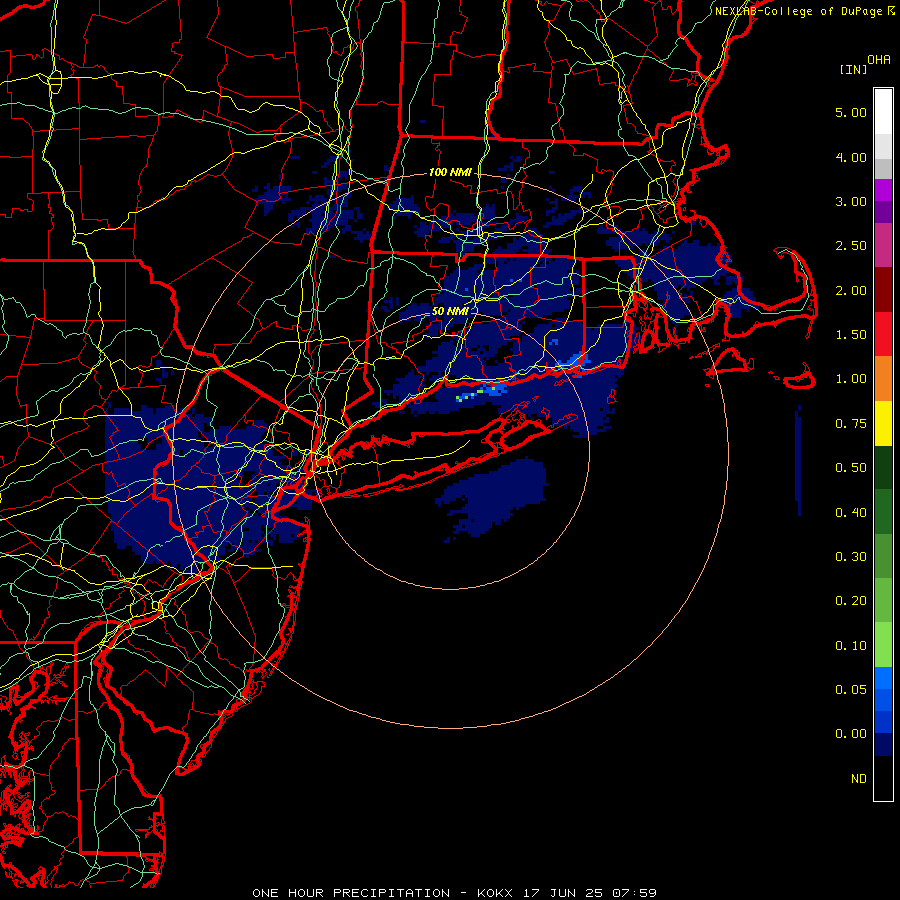
Task: Click the 1.00 legend value label
Action: (851, 379)
